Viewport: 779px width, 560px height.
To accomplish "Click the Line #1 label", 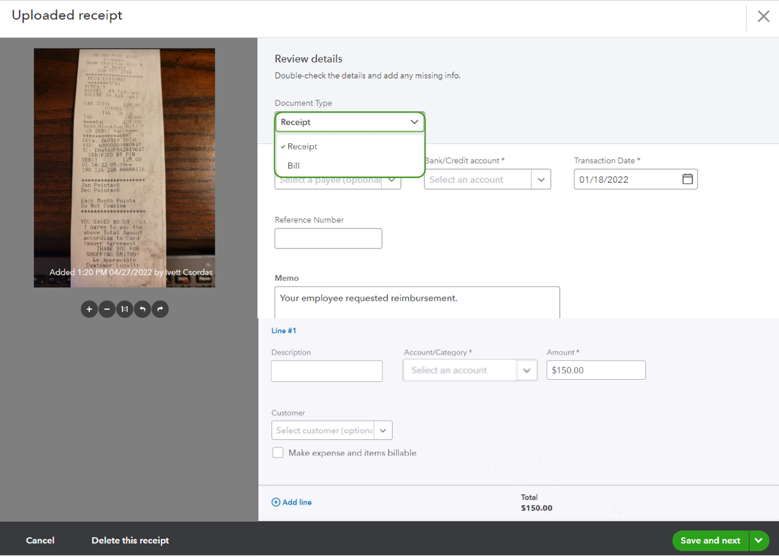I will [x=284, y=330].
